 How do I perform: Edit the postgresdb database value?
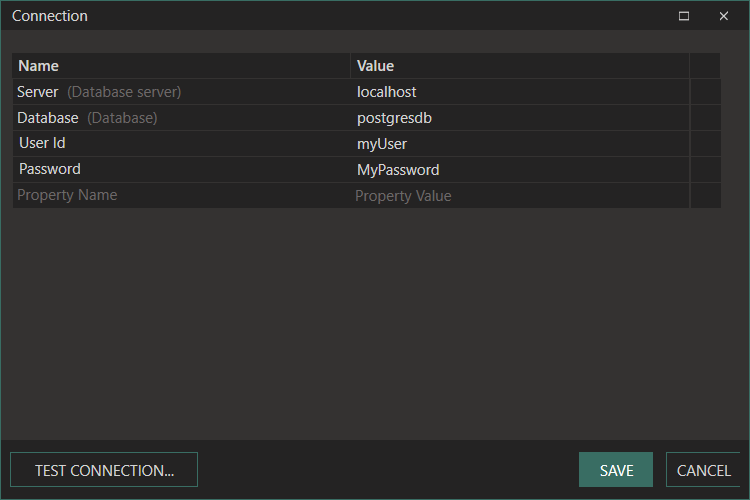[x=520, y=118]
